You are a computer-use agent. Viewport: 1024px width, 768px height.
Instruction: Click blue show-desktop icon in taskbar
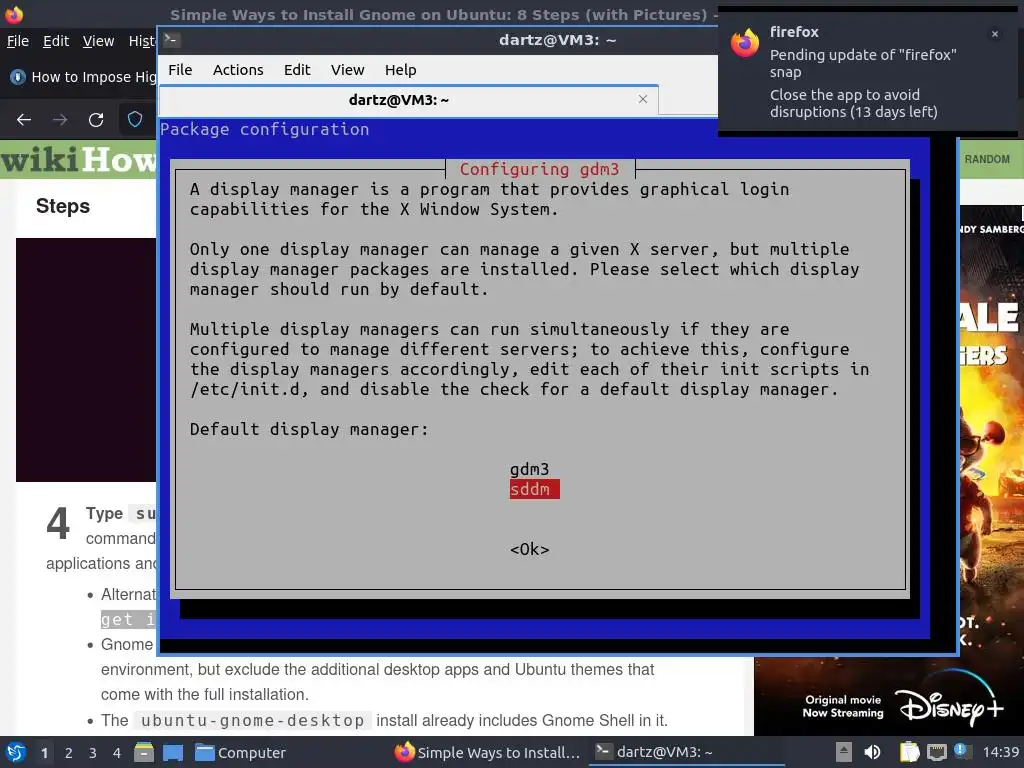(x=173, y=752)
